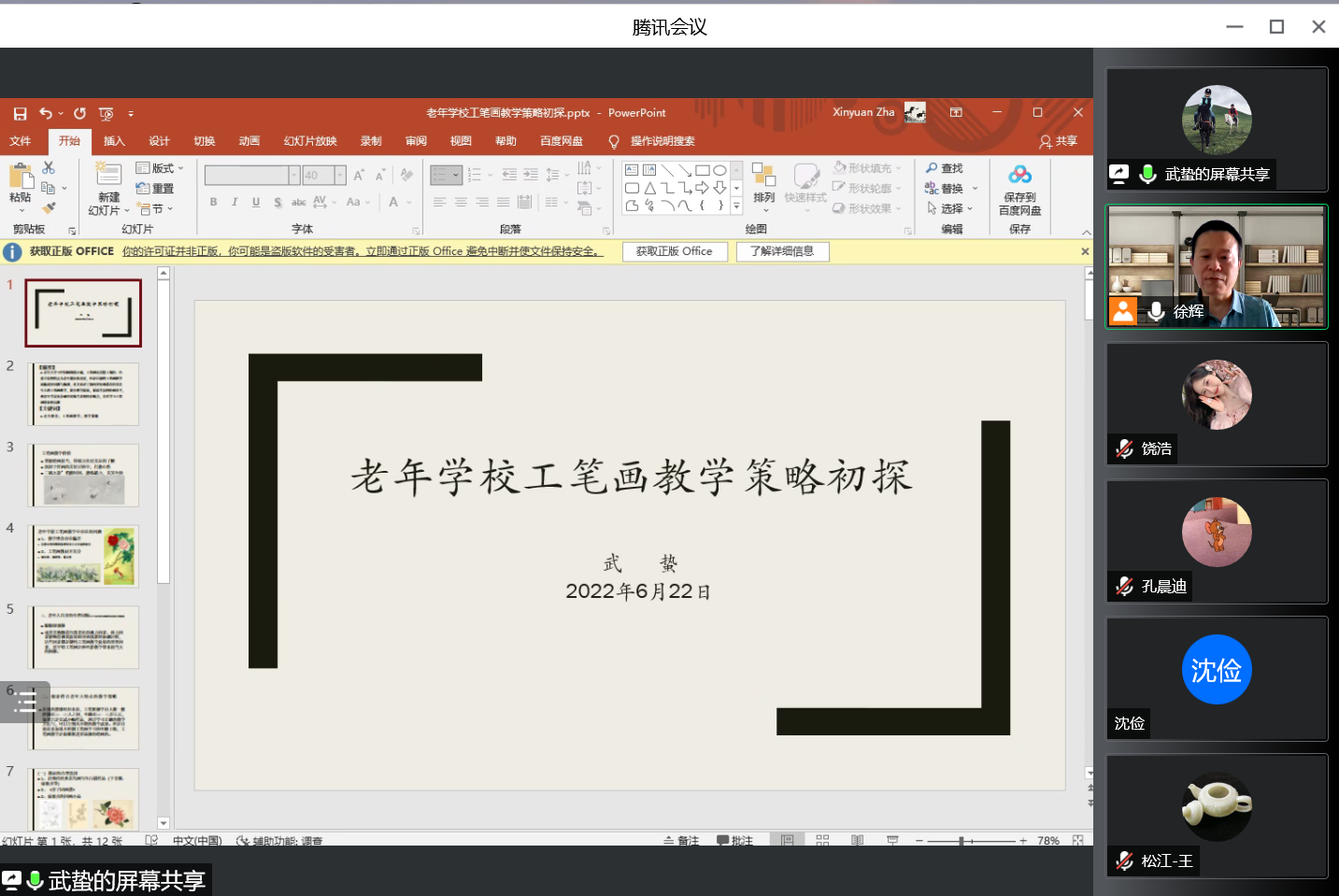The width and height of the screenshot is (1339, 896).
Task: Open the Select (选择) dropdown
Action: coord(950,208)
